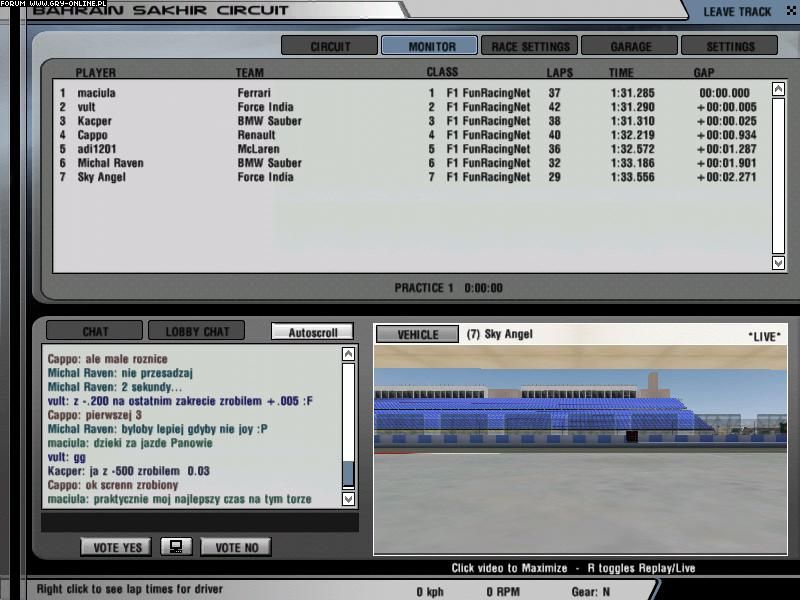Click the *LIVE* indicator
This screenshot has height=600, width=800.
764,336
